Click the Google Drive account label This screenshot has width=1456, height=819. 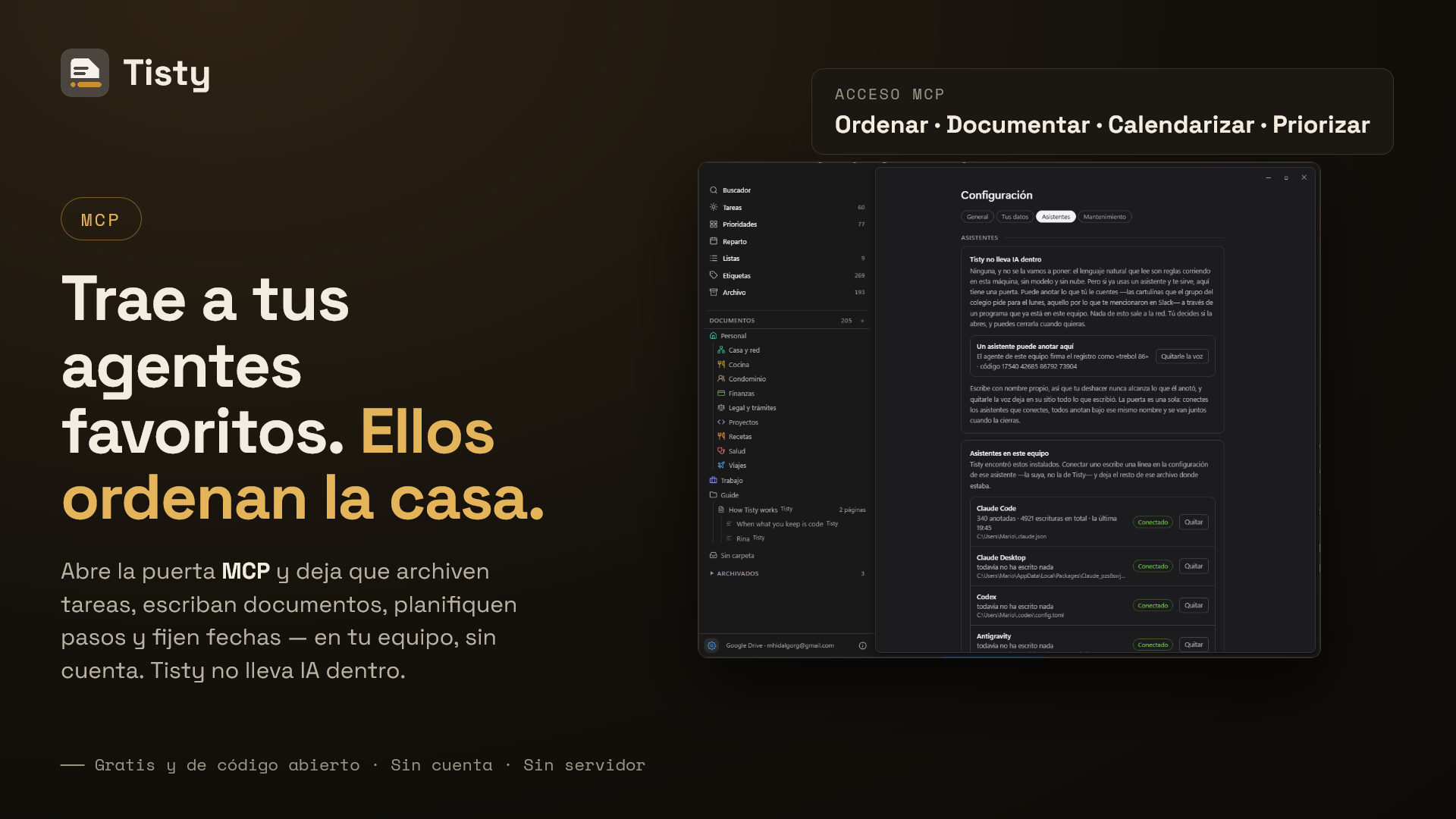(x=780, y=646)
